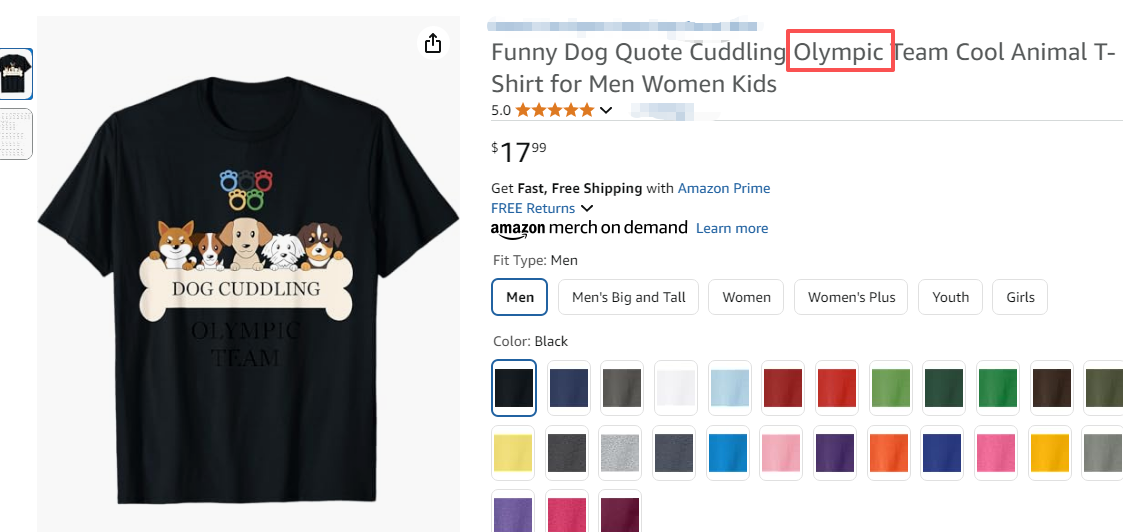Pick the yellow color swatch

tap(515, 454)
